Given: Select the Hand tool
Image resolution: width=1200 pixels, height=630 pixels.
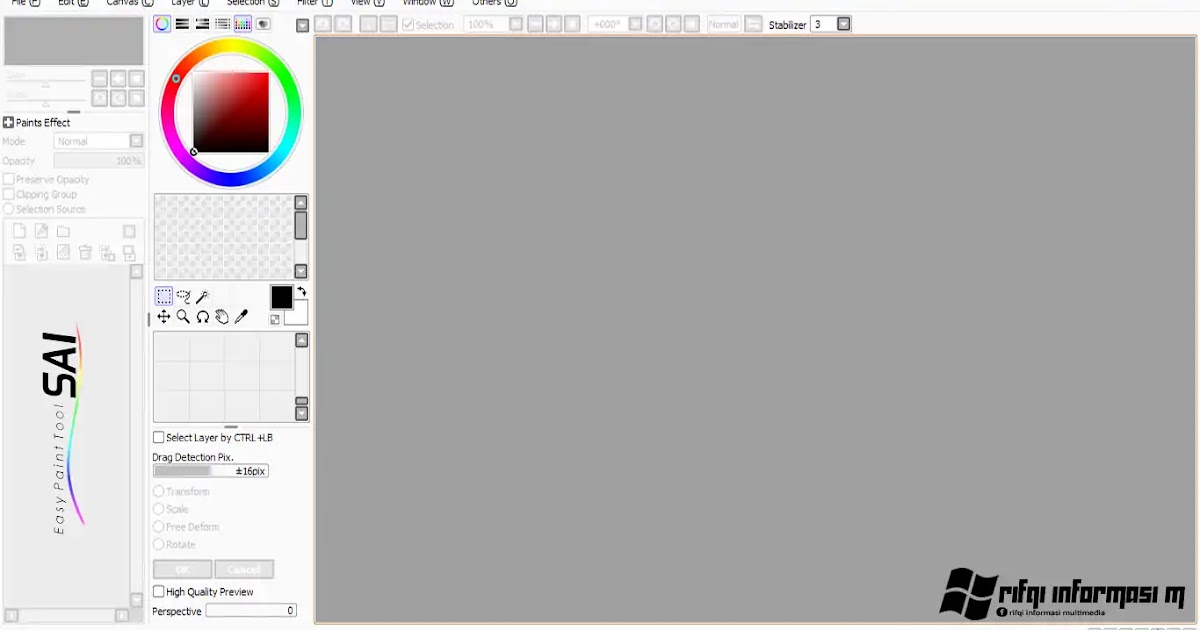Looking at the screenshot, I should click(222, 316).
